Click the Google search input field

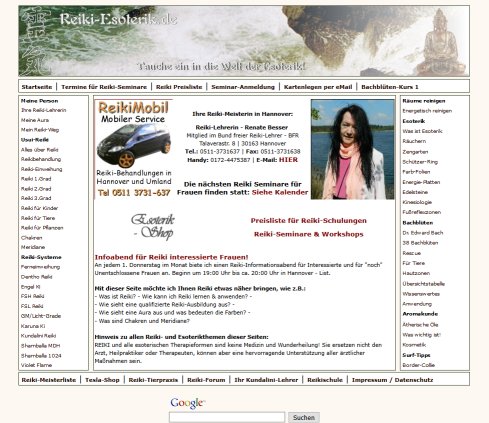coord(227,417)
